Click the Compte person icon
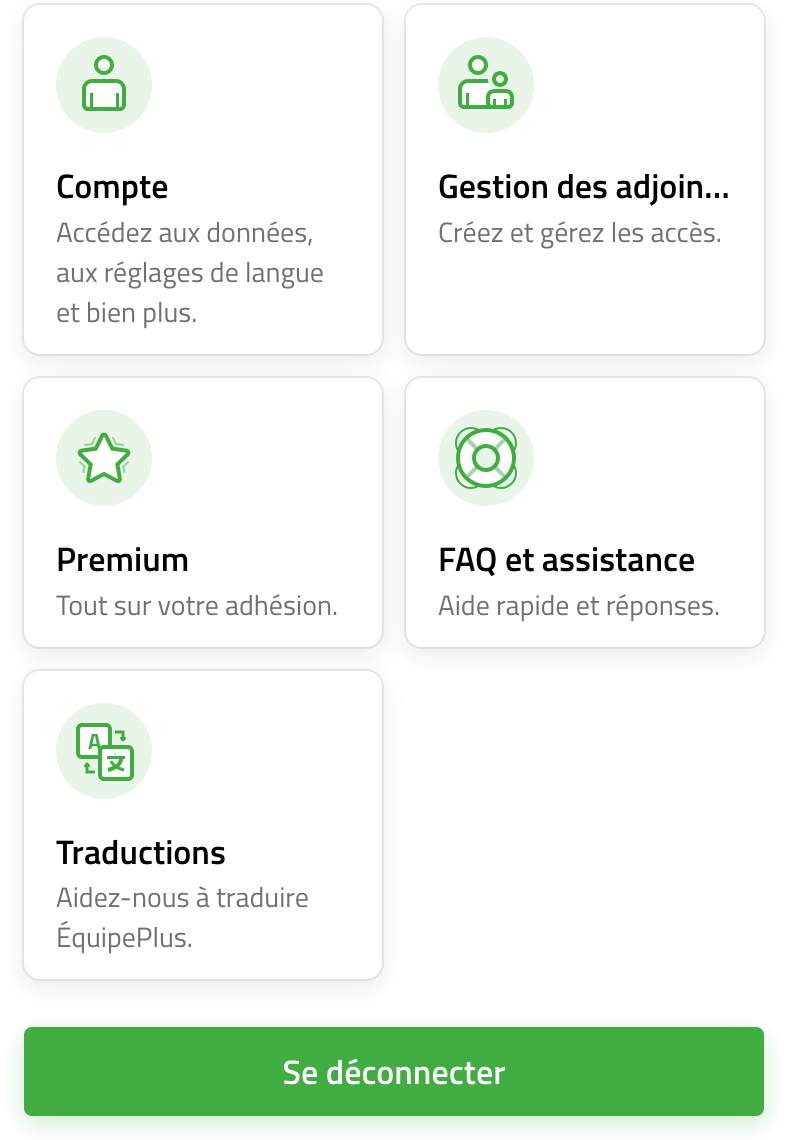788x1140 pixels. pos(104,84)
